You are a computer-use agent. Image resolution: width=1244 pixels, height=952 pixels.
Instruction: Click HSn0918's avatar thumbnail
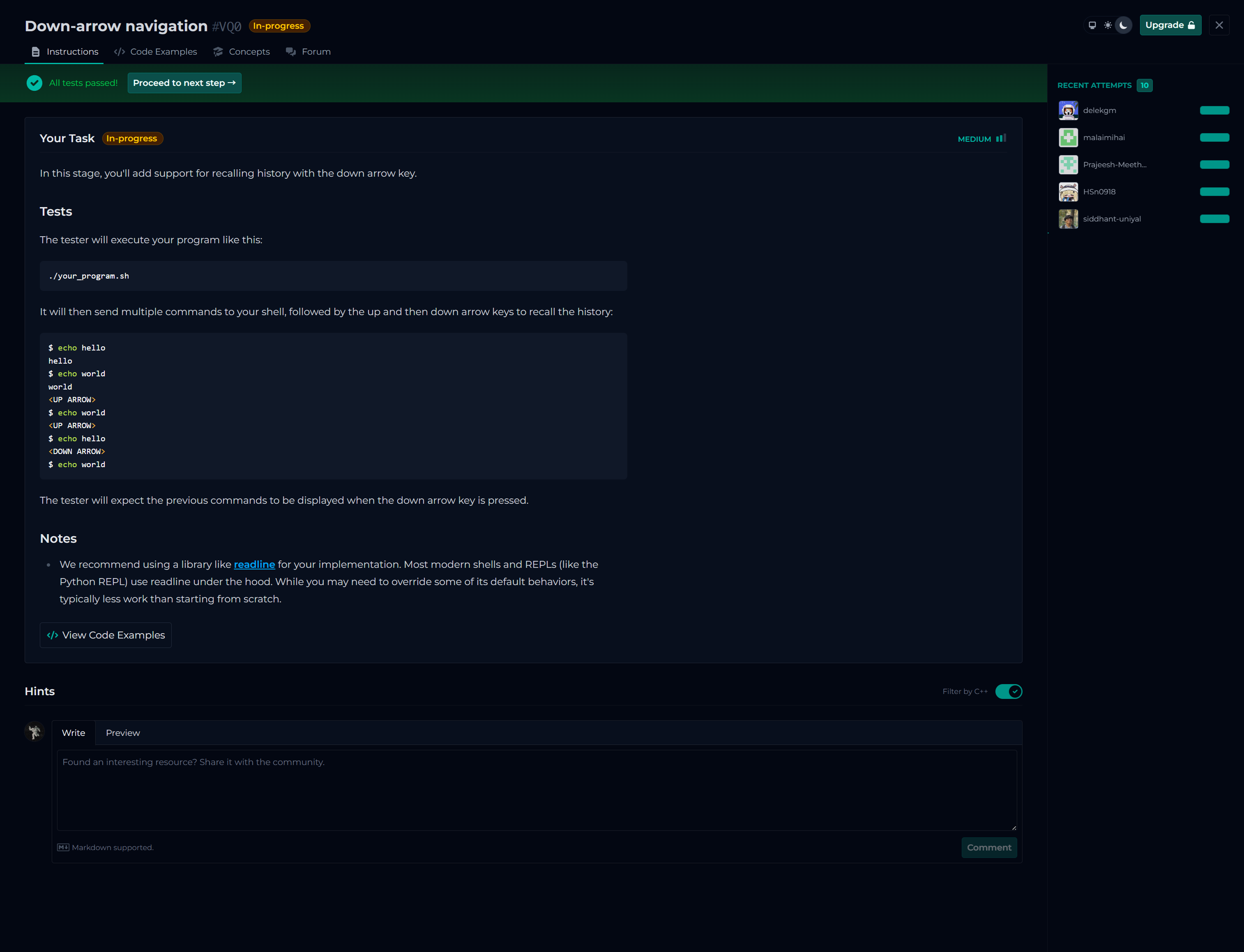pyautogui.click(x=1069, y=192)
